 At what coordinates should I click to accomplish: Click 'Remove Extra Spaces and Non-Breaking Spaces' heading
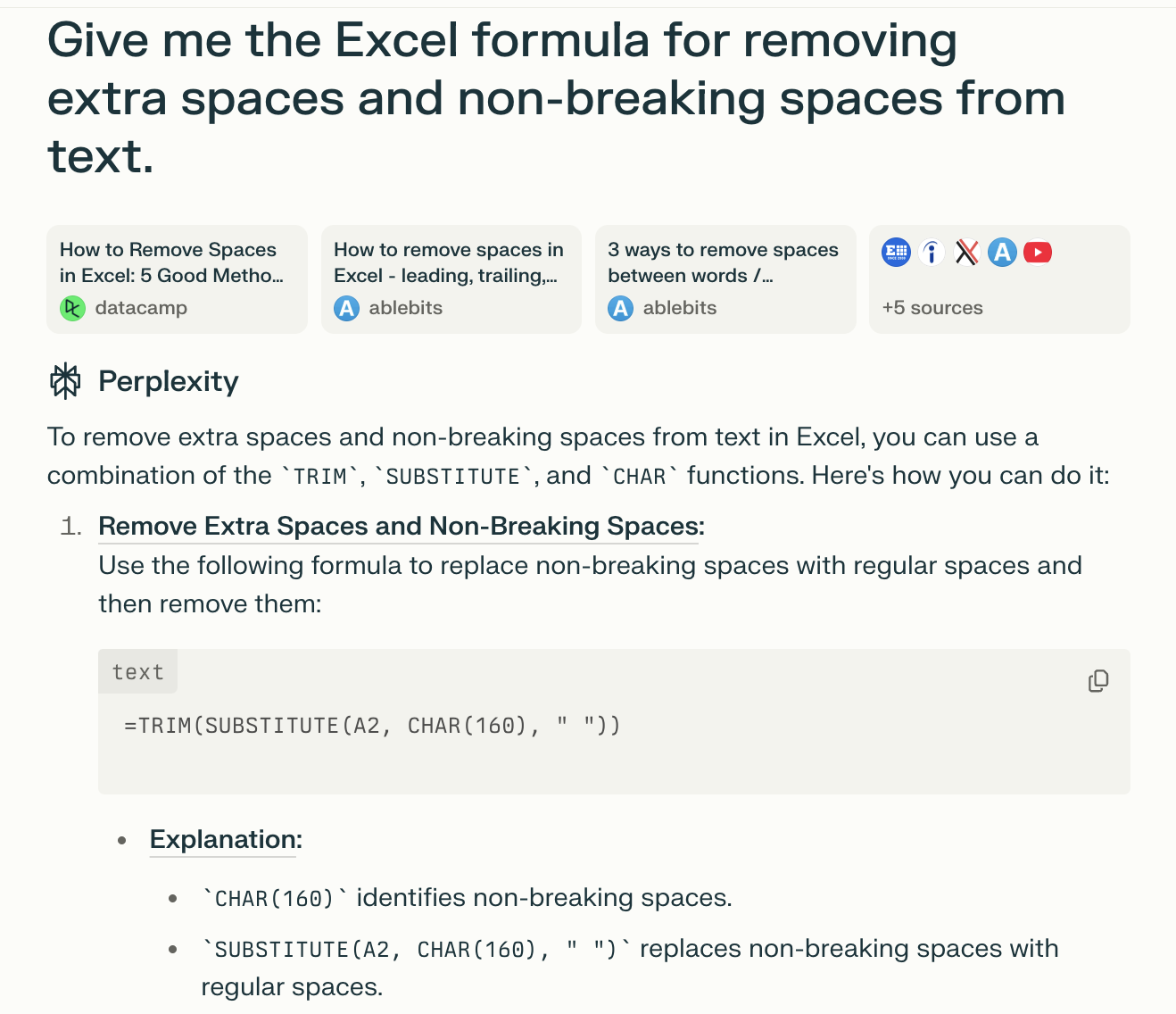pyautogui.click(x=402, y=526)
